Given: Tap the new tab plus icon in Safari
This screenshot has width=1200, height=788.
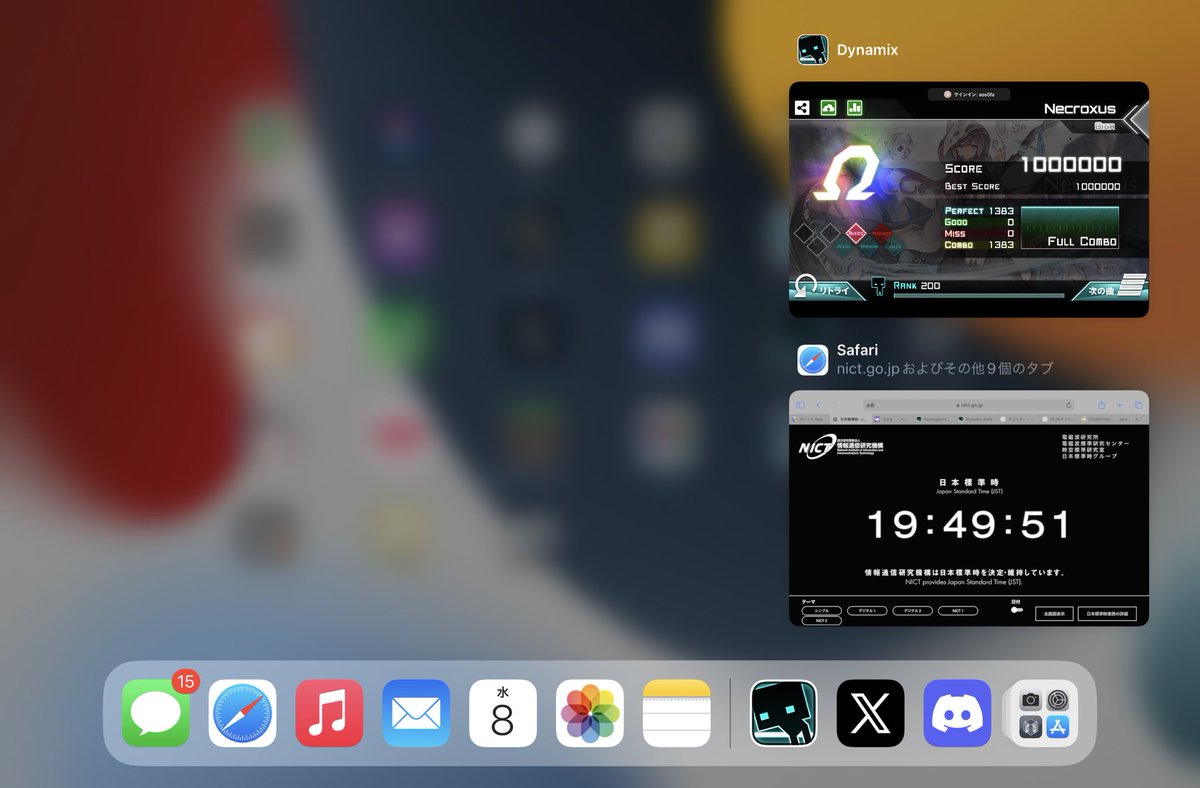Looking at the screenshot, I should pyautogui.click(x=1121, y=404).
